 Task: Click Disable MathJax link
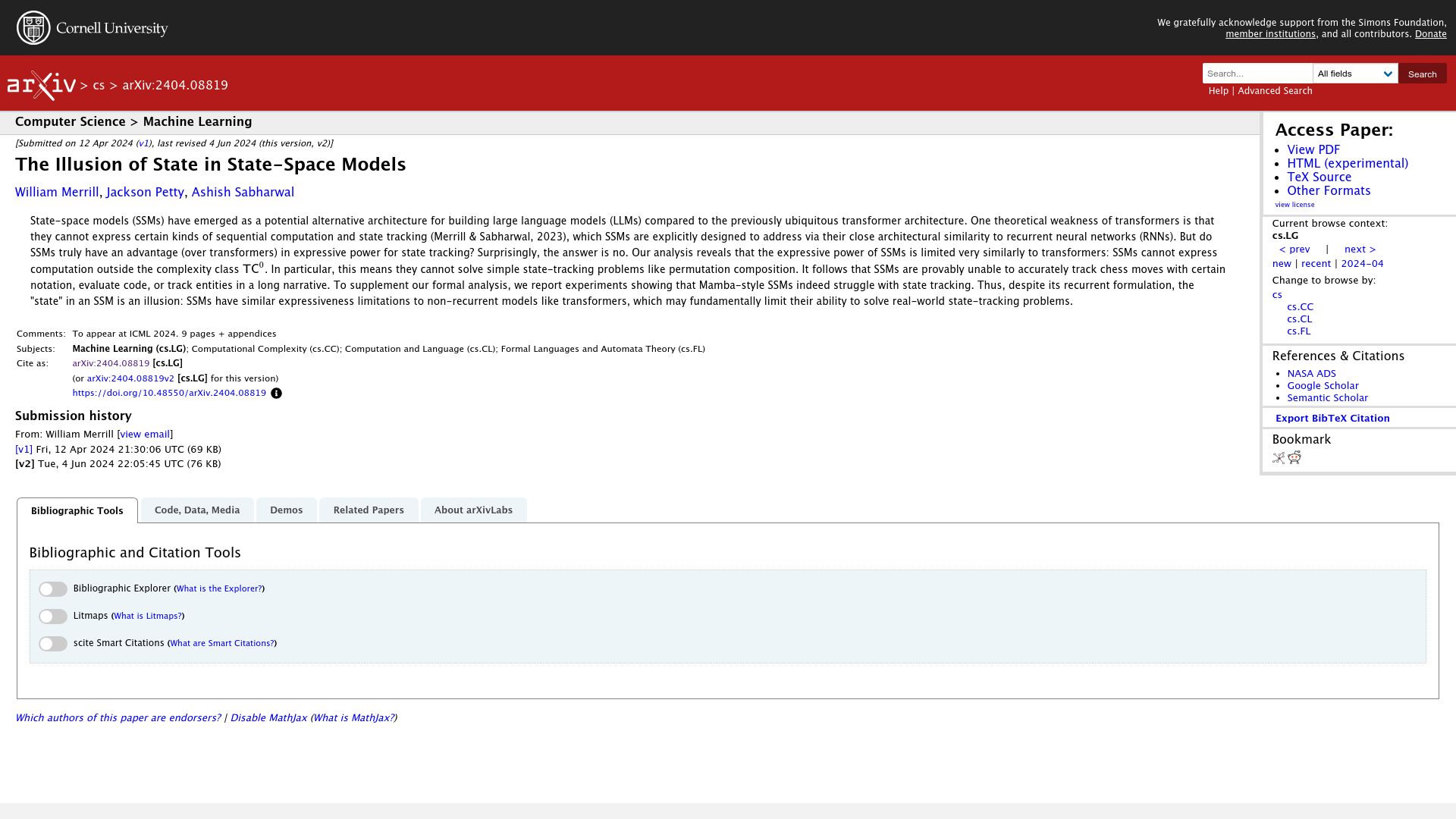point(268,718)
